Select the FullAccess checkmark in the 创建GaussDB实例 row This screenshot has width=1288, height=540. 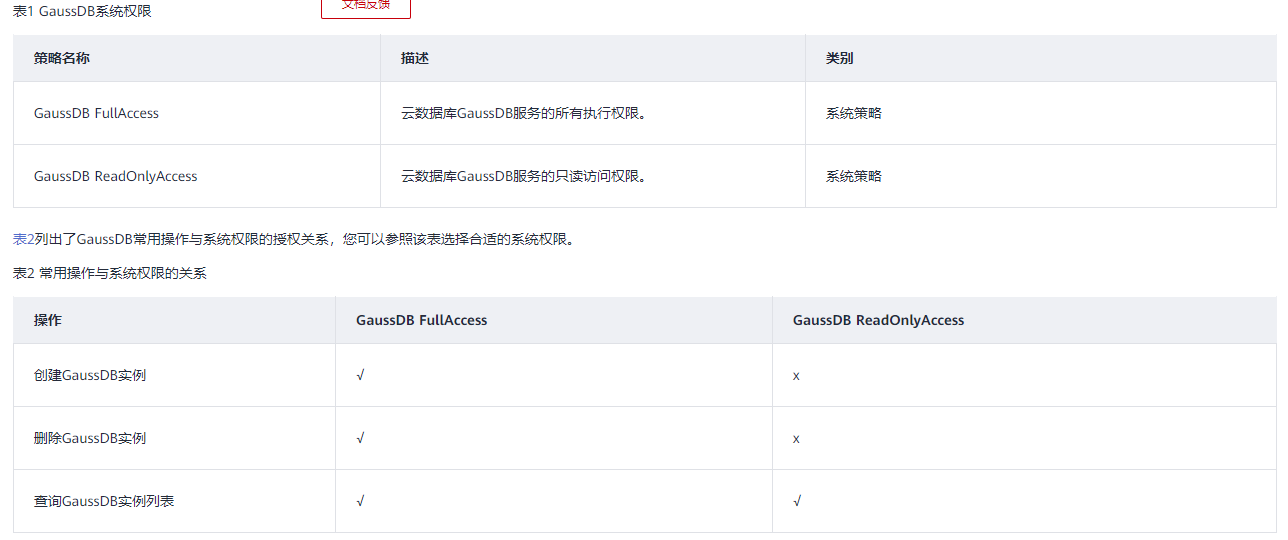360,375
